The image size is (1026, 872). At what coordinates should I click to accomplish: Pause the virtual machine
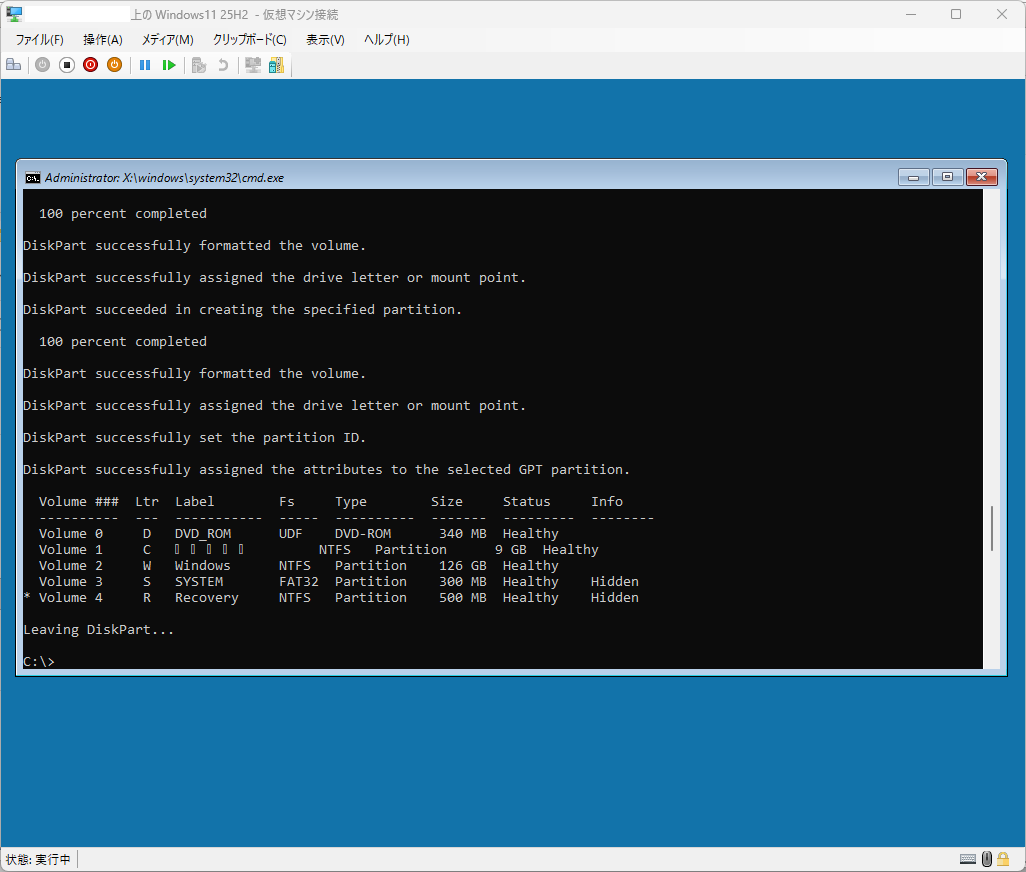coord(145,65)
